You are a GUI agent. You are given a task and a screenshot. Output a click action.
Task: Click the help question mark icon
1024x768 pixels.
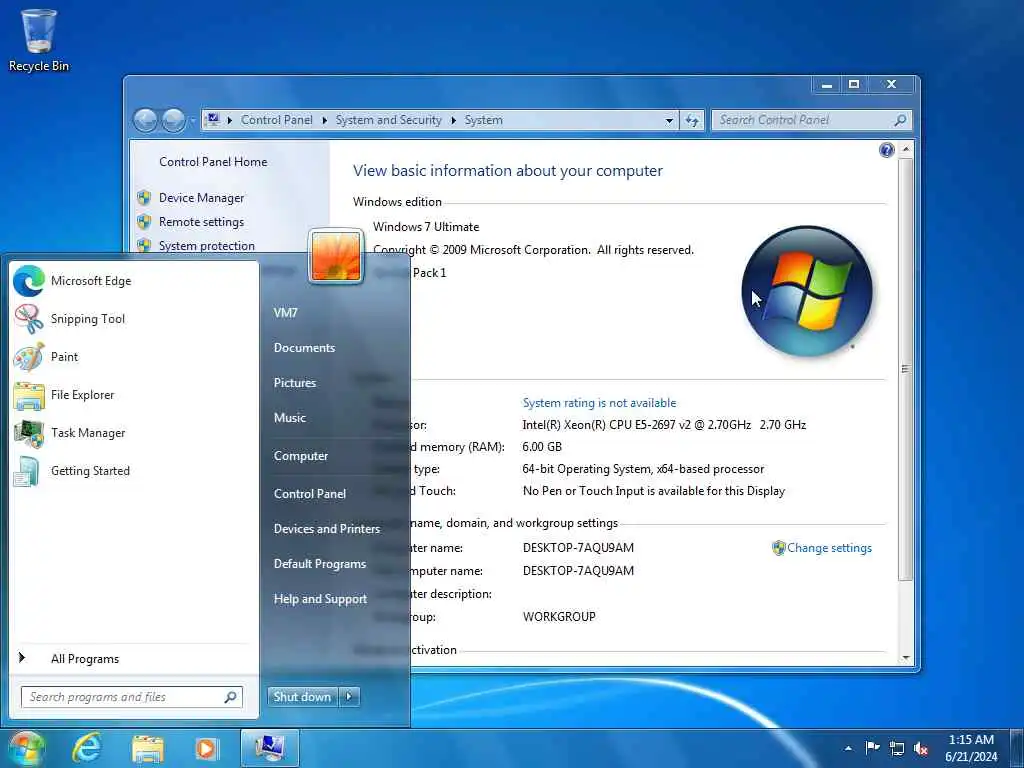pos(886,150)
